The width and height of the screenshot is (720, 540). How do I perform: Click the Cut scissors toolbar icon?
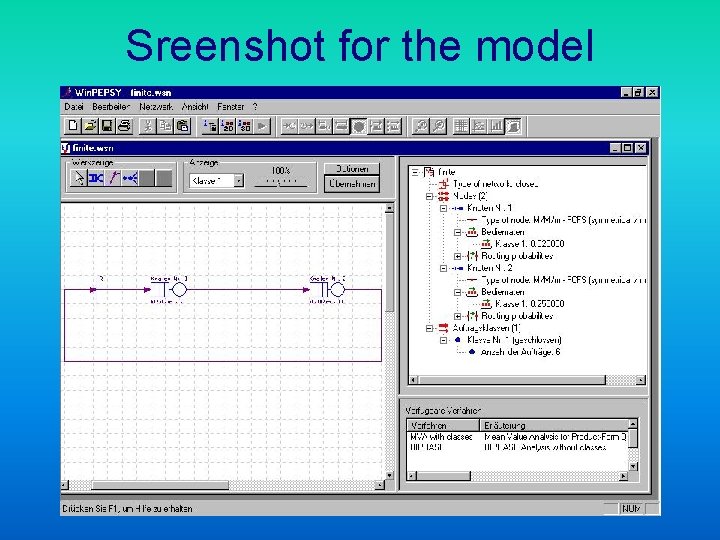[147, 126]
